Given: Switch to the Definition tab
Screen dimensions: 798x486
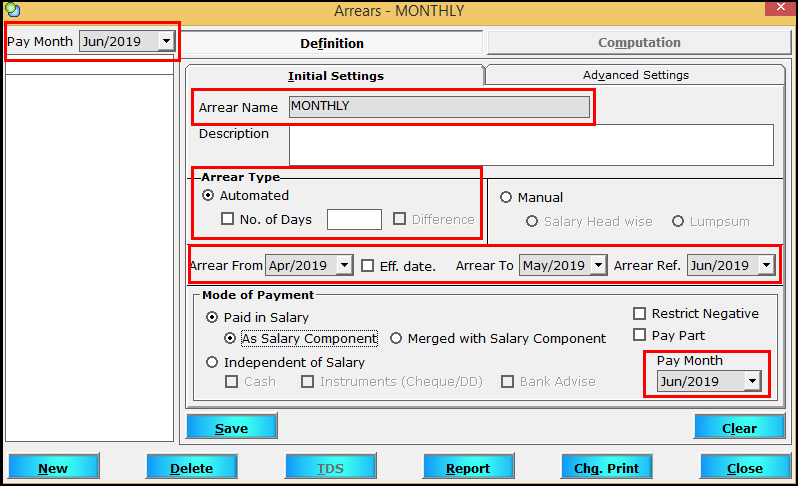Looking at the screenshot, I should click(x=332, y=43).
